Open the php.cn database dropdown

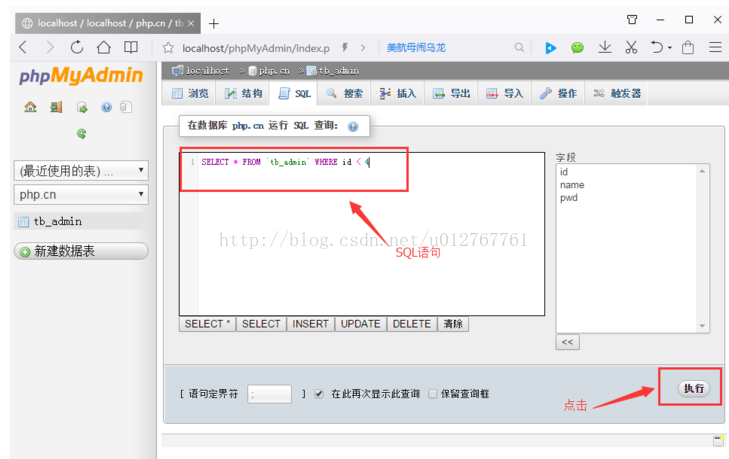[x=81, y=194]
